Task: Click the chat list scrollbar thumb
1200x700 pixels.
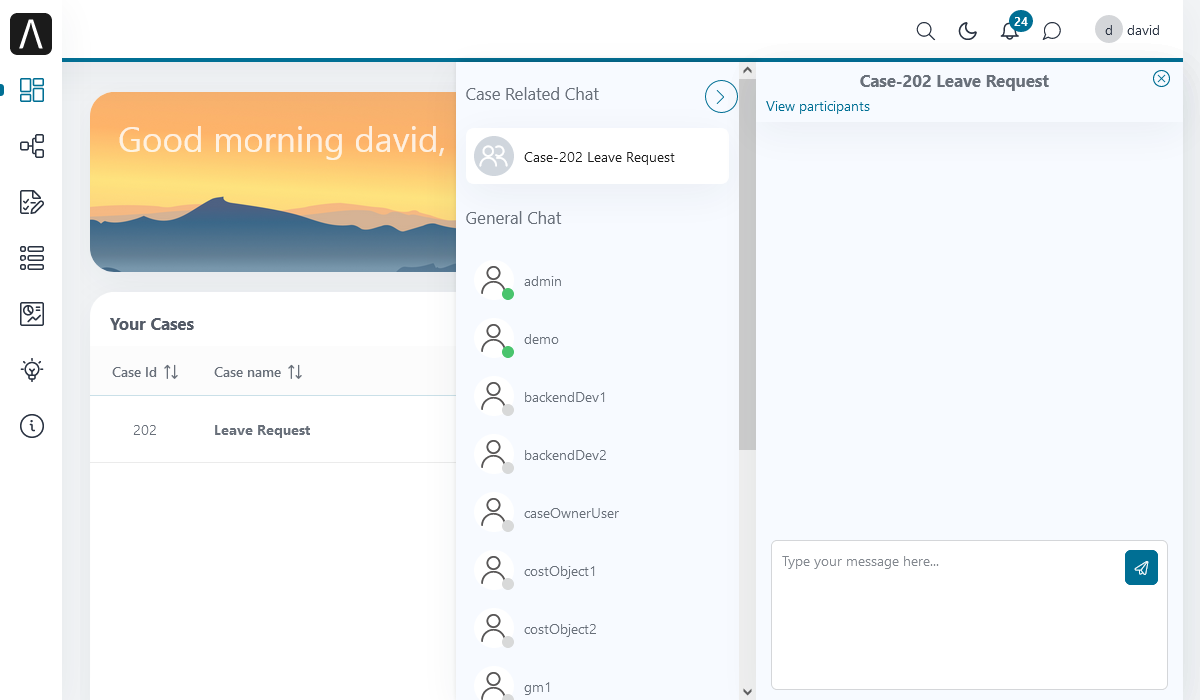Action: tap(747, 264)
